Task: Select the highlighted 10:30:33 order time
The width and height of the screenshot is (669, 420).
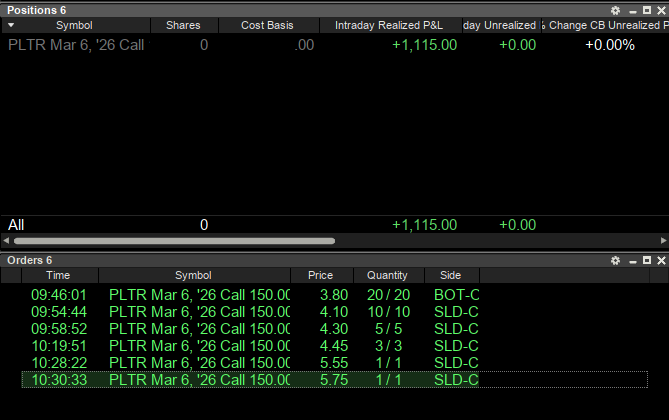Action: pyautogui.click(x=59, y=380)
